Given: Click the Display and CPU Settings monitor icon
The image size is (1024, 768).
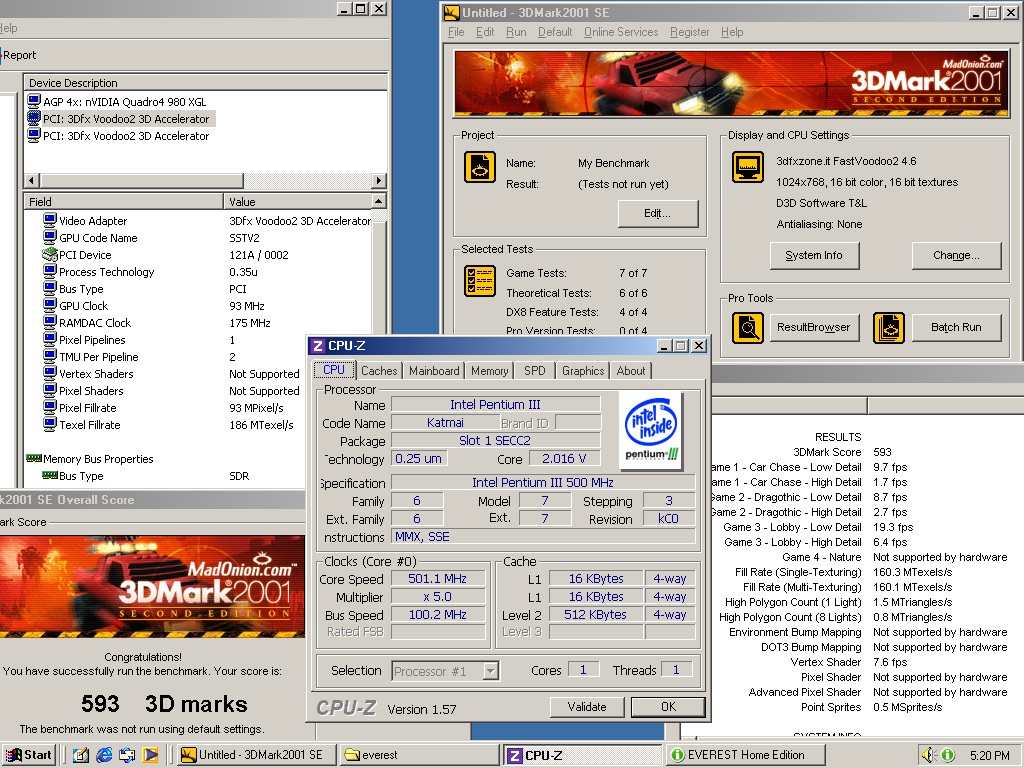Looking at the screenshot, I should pyautogui.click(x=748, y=167).
